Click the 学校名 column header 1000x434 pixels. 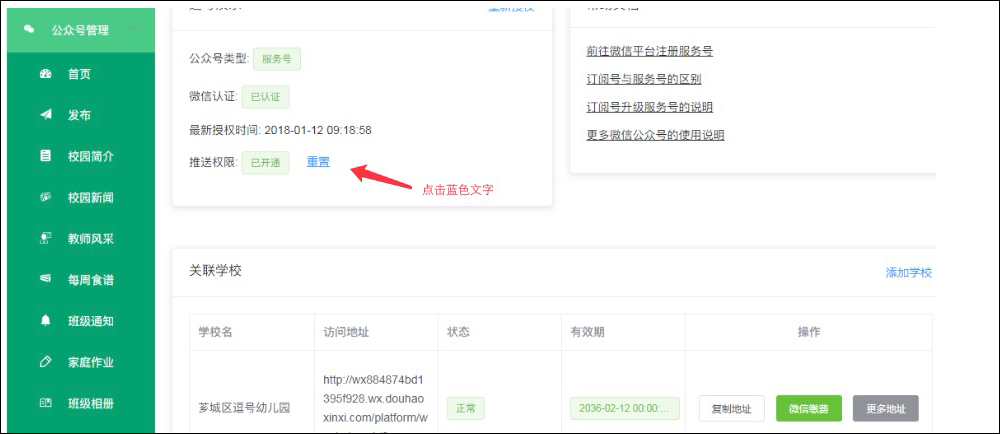pos(217,332)
